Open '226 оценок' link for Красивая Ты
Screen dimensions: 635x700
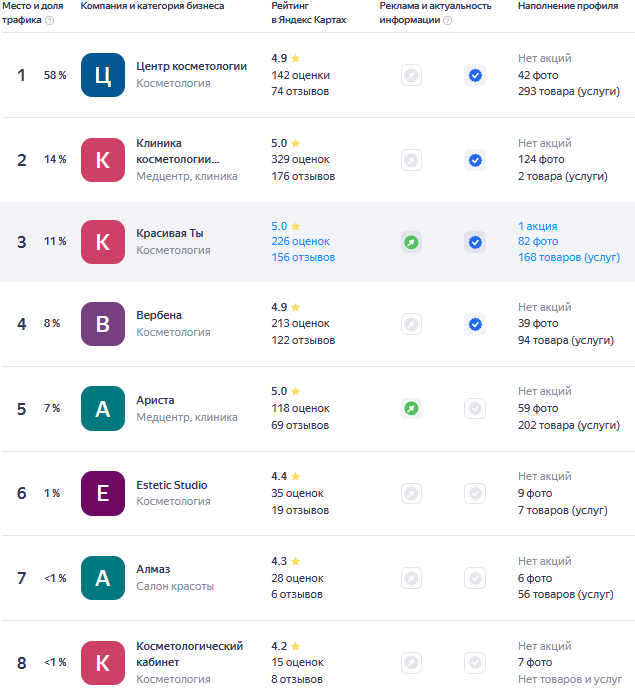pos(300,241)
